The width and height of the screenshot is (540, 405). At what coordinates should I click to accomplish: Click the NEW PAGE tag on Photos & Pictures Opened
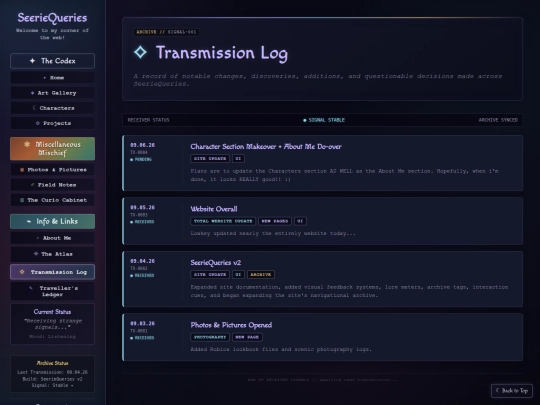(x=247, y=337)
